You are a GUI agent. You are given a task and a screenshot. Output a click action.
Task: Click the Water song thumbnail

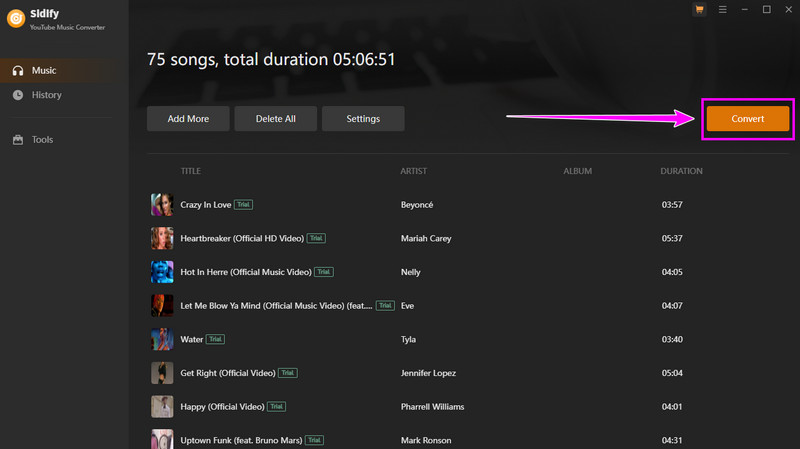click(162, 339)
